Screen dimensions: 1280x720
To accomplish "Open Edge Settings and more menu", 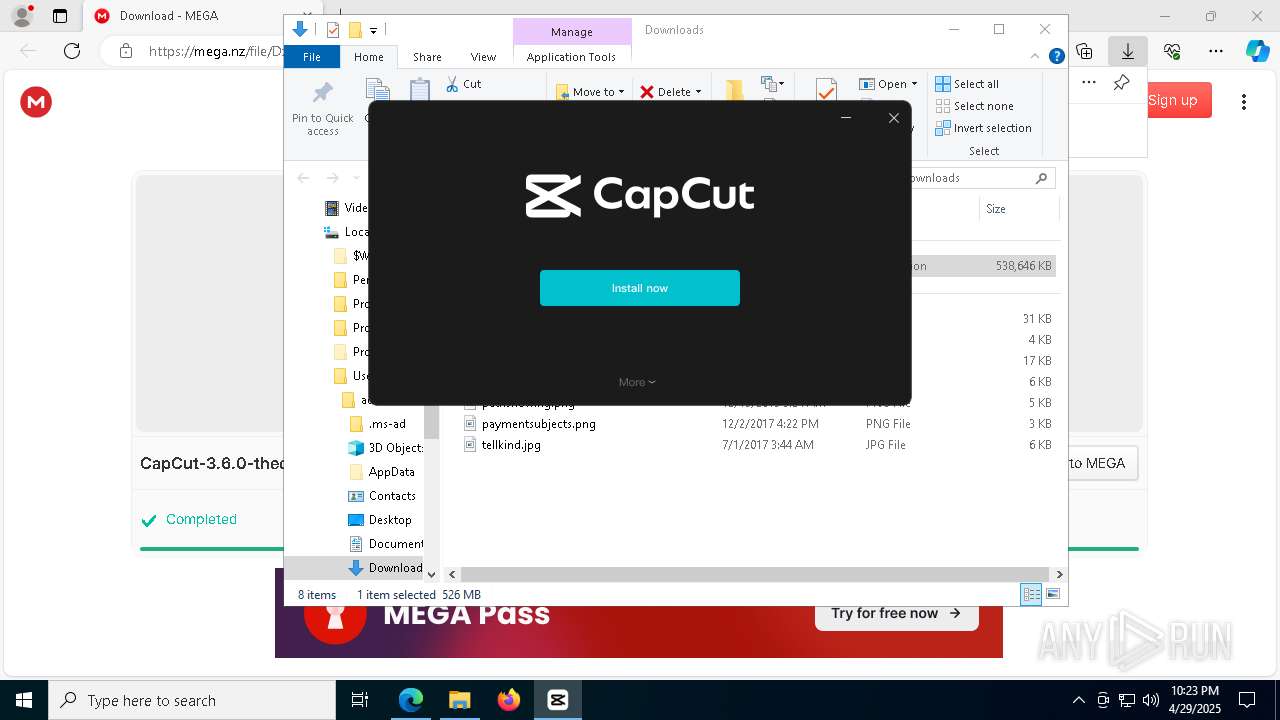I will coord(1216,51).
